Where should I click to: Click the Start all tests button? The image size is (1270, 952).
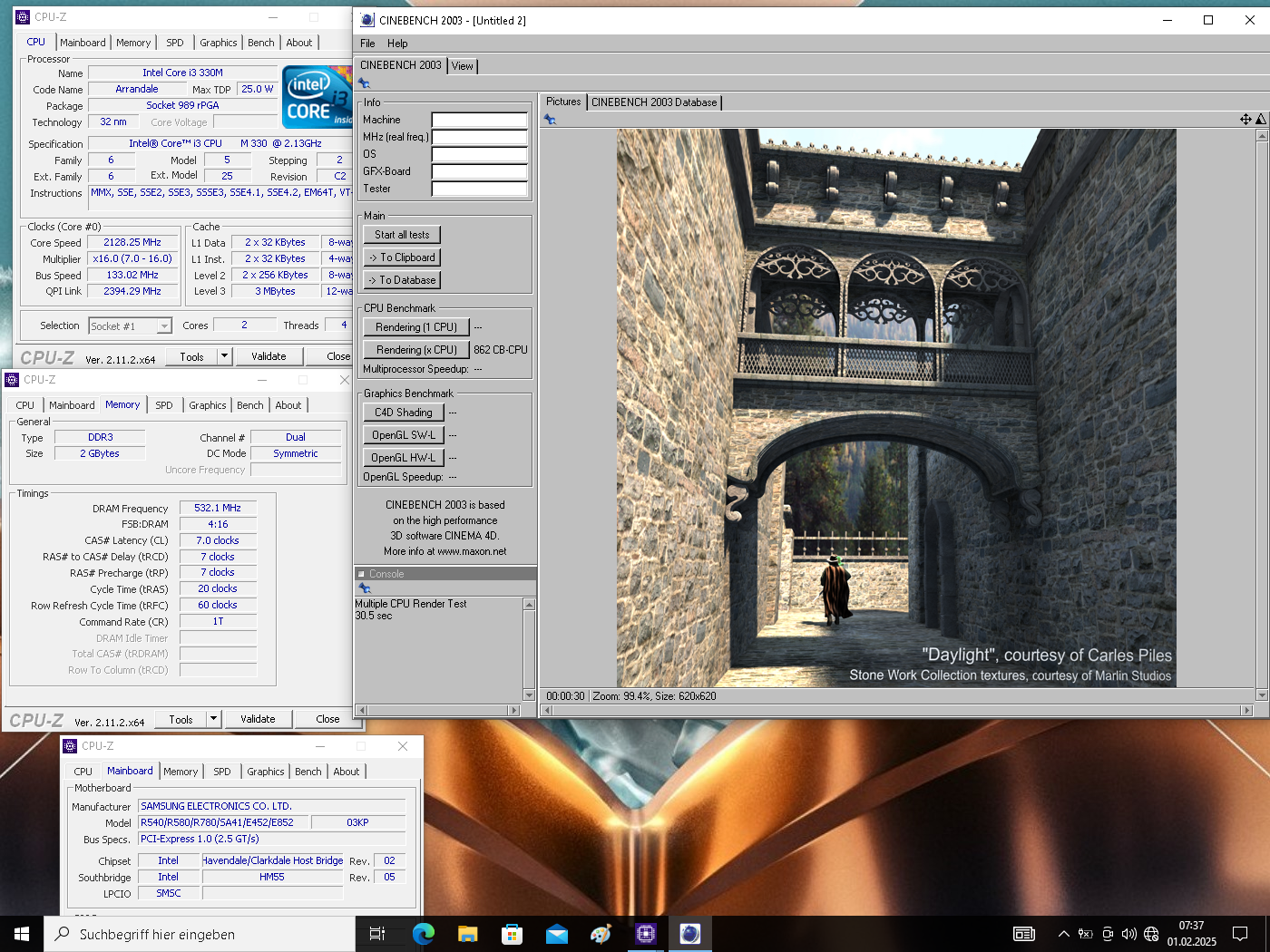[402, 235]
